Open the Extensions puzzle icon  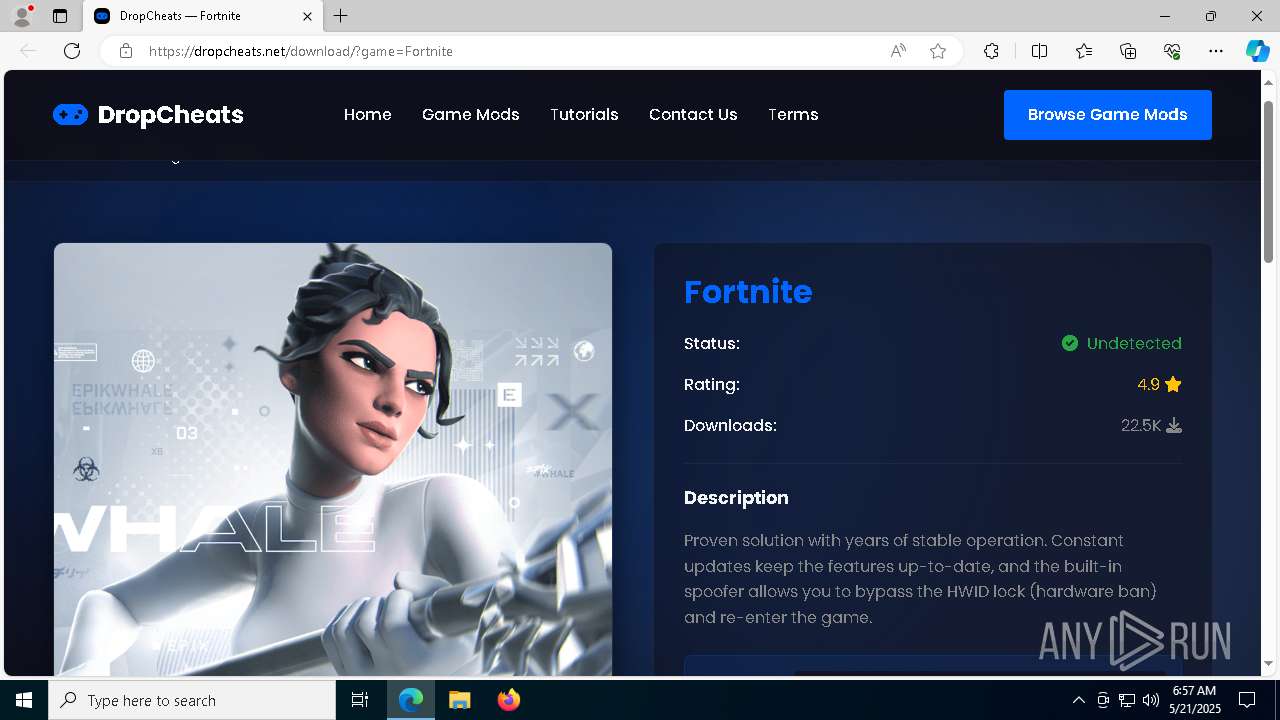pyautogui.click(x=991, y=51)
